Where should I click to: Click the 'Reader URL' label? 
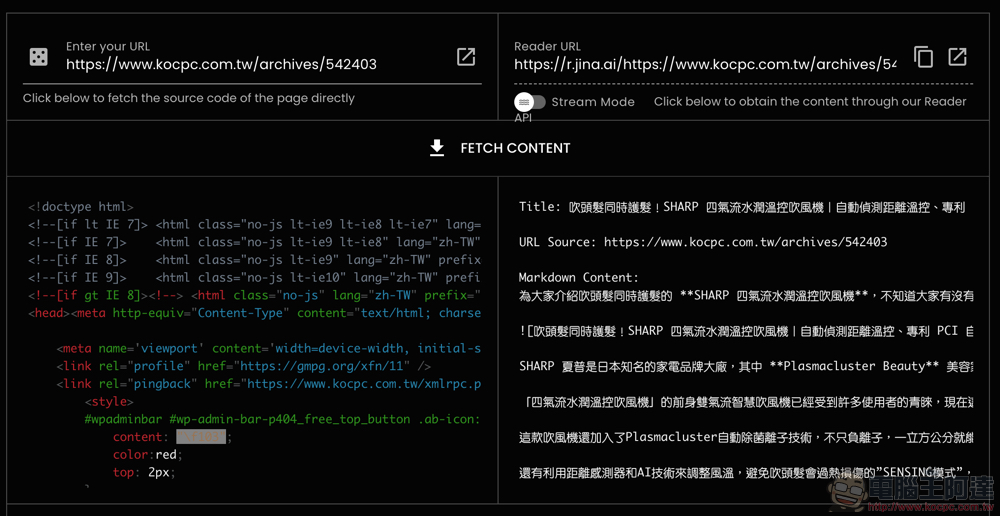(547, 46)
